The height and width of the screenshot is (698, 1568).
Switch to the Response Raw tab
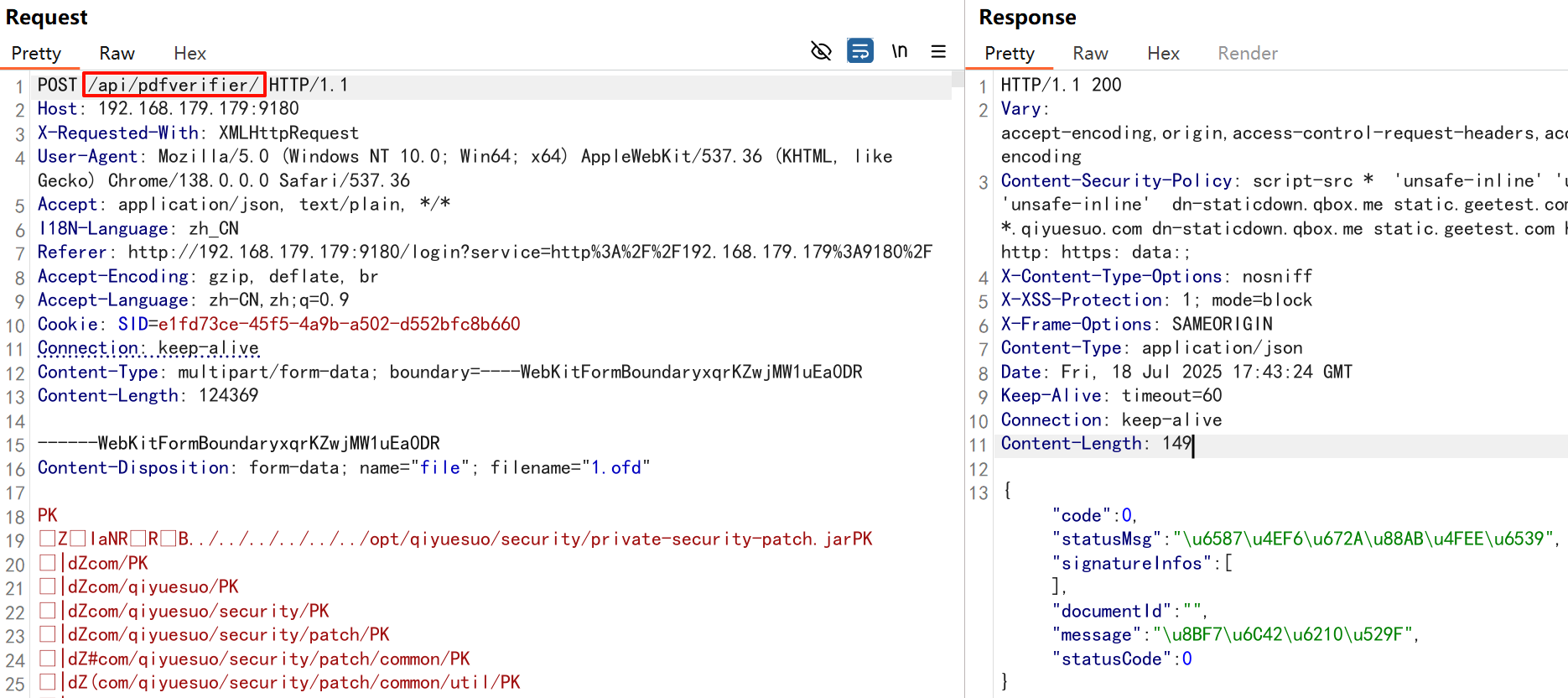(1090, 54)
